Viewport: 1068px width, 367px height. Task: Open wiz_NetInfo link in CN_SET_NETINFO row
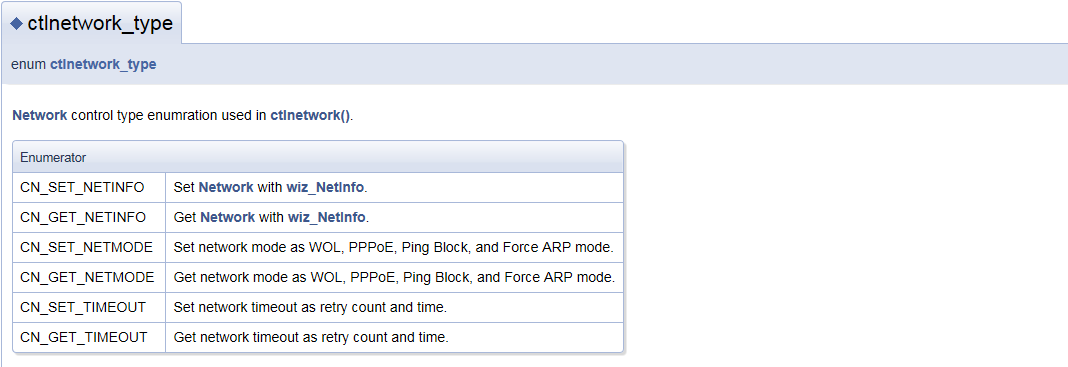click(325, 187)
